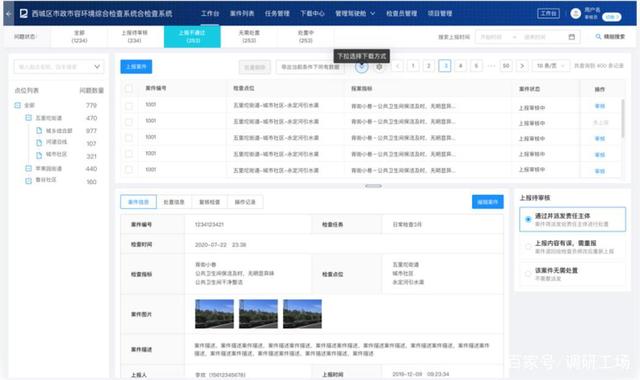Switch to the 上报待审核 (234) status tab
The image size is (640, 380).
[x=135, y=37]
